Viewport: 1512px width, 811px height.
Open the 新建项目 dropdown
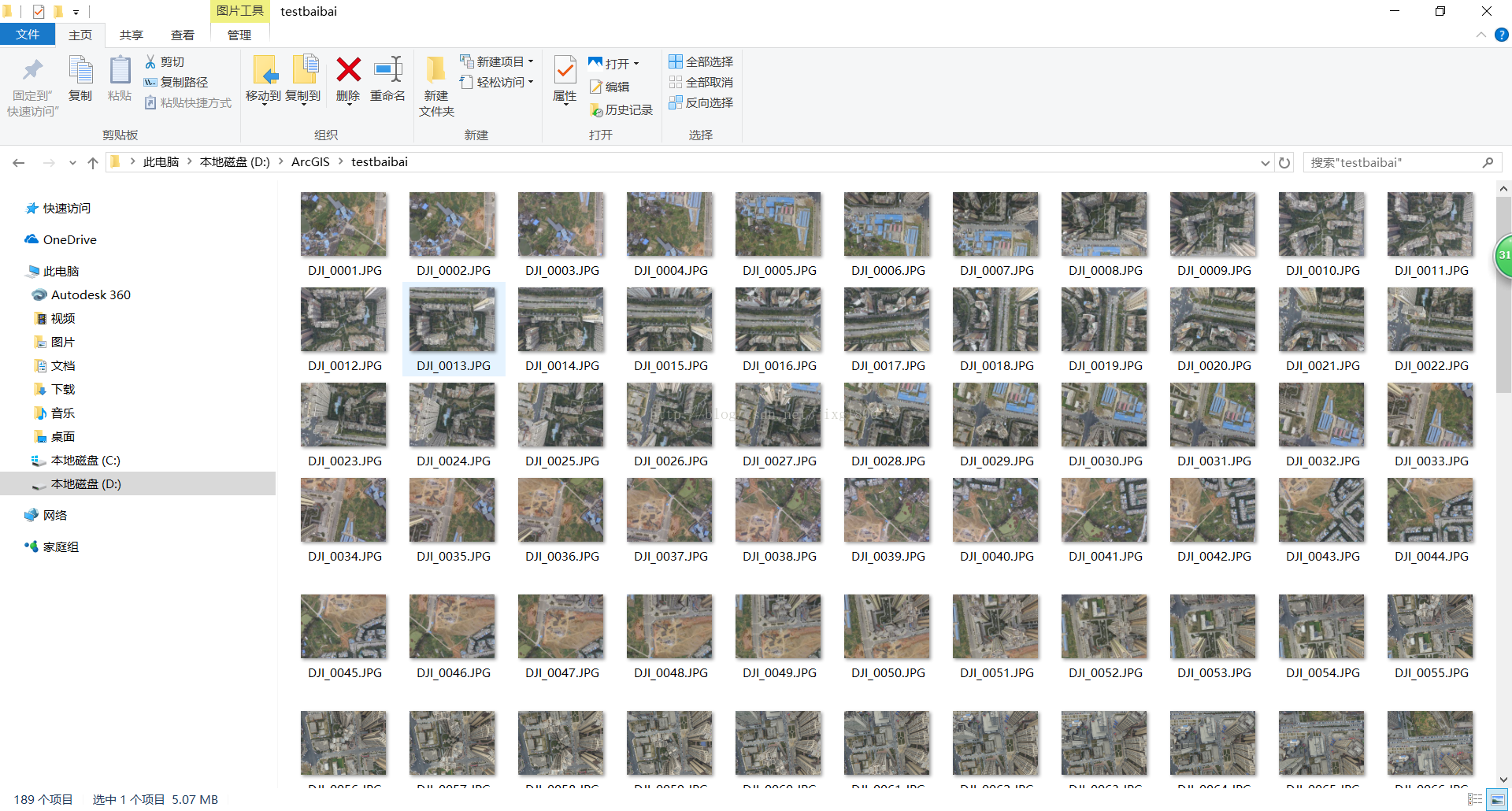click(497, 61)
